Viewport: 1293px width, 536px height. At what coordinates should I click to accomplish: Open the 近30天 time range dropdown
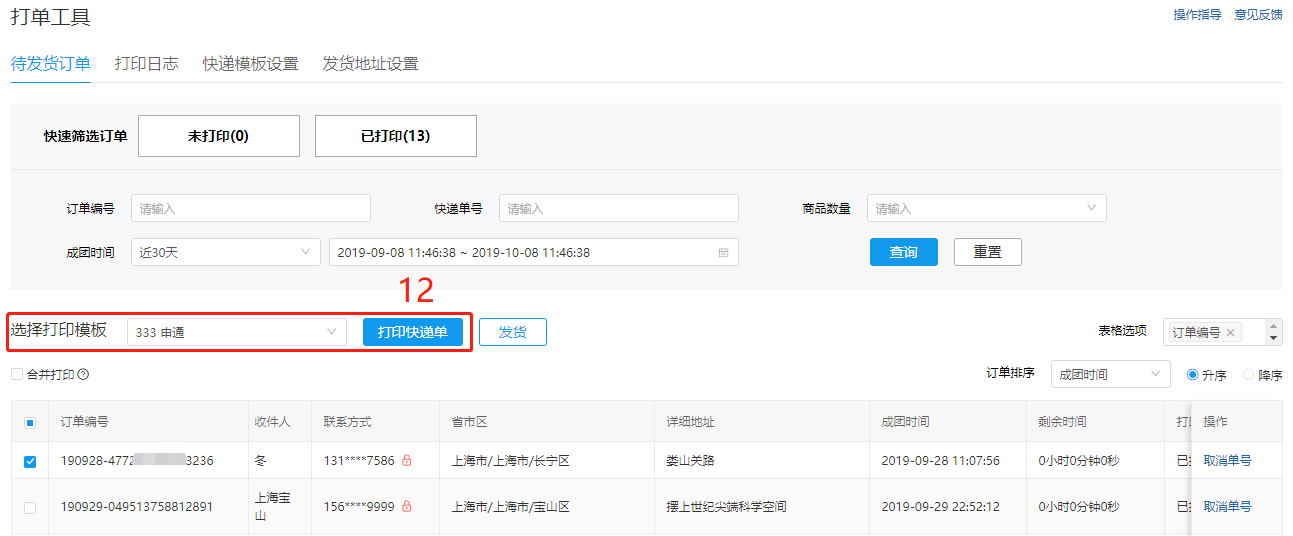(226, 252)
